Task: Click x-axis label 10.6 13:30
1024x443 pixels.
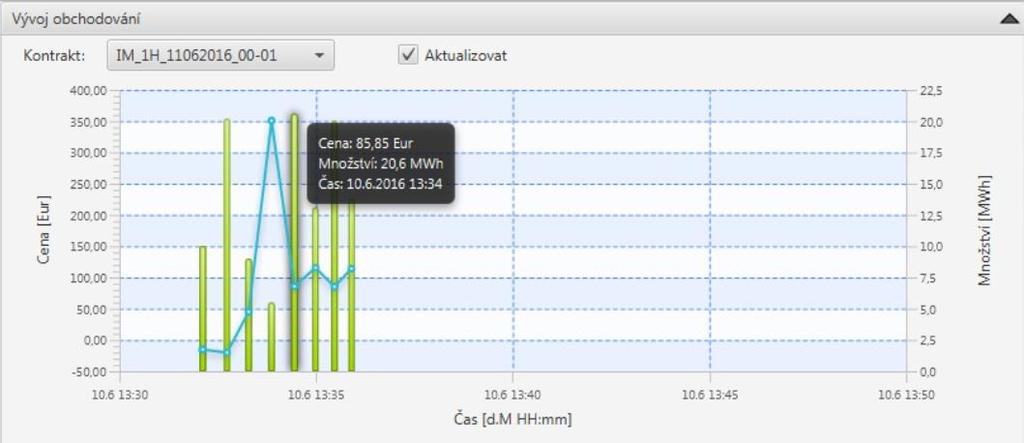Action: coord(120,395)
